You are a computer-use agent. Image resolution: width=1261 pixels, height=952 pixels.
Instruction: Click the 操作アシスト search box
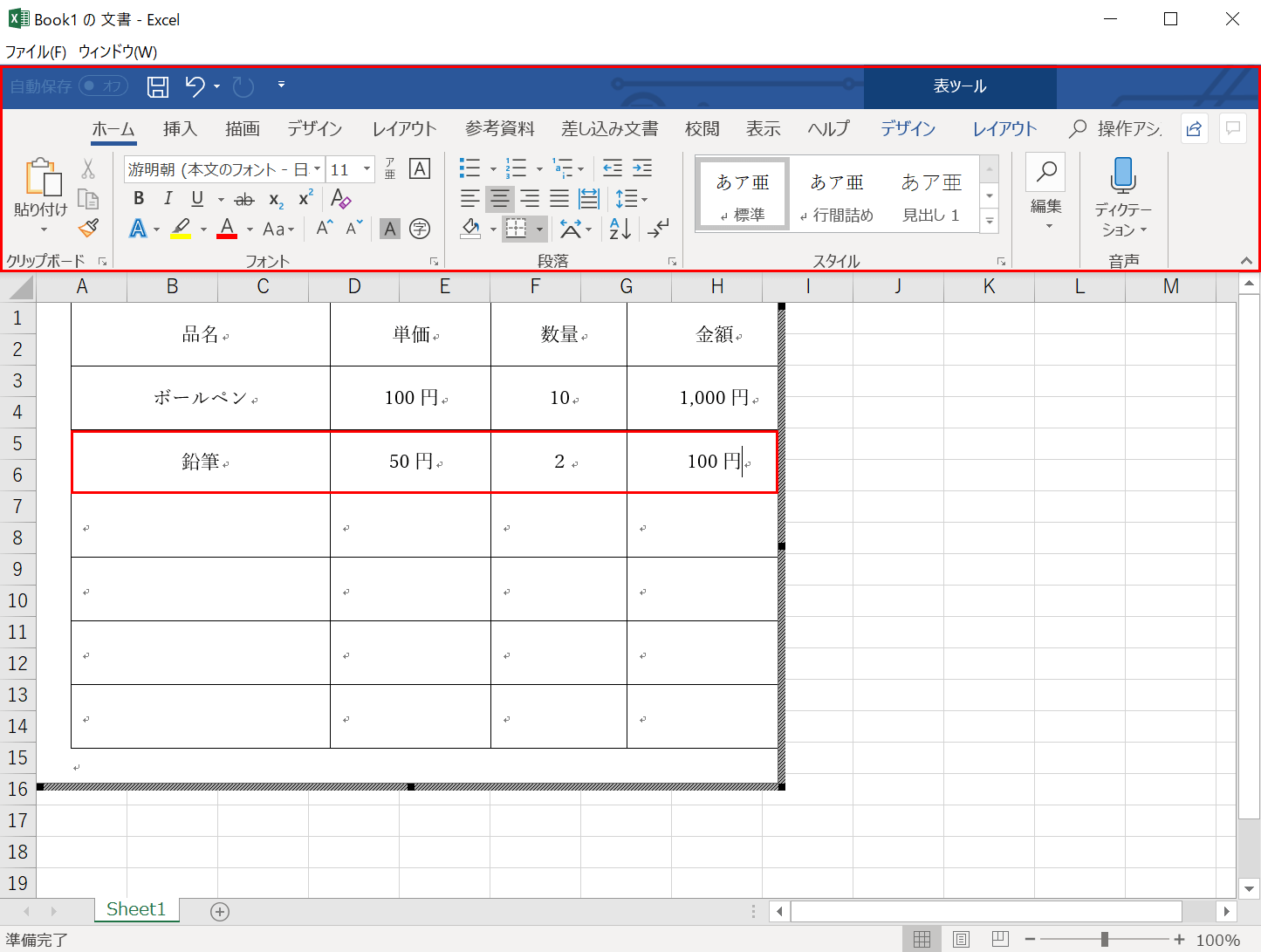click(1116, 129)
